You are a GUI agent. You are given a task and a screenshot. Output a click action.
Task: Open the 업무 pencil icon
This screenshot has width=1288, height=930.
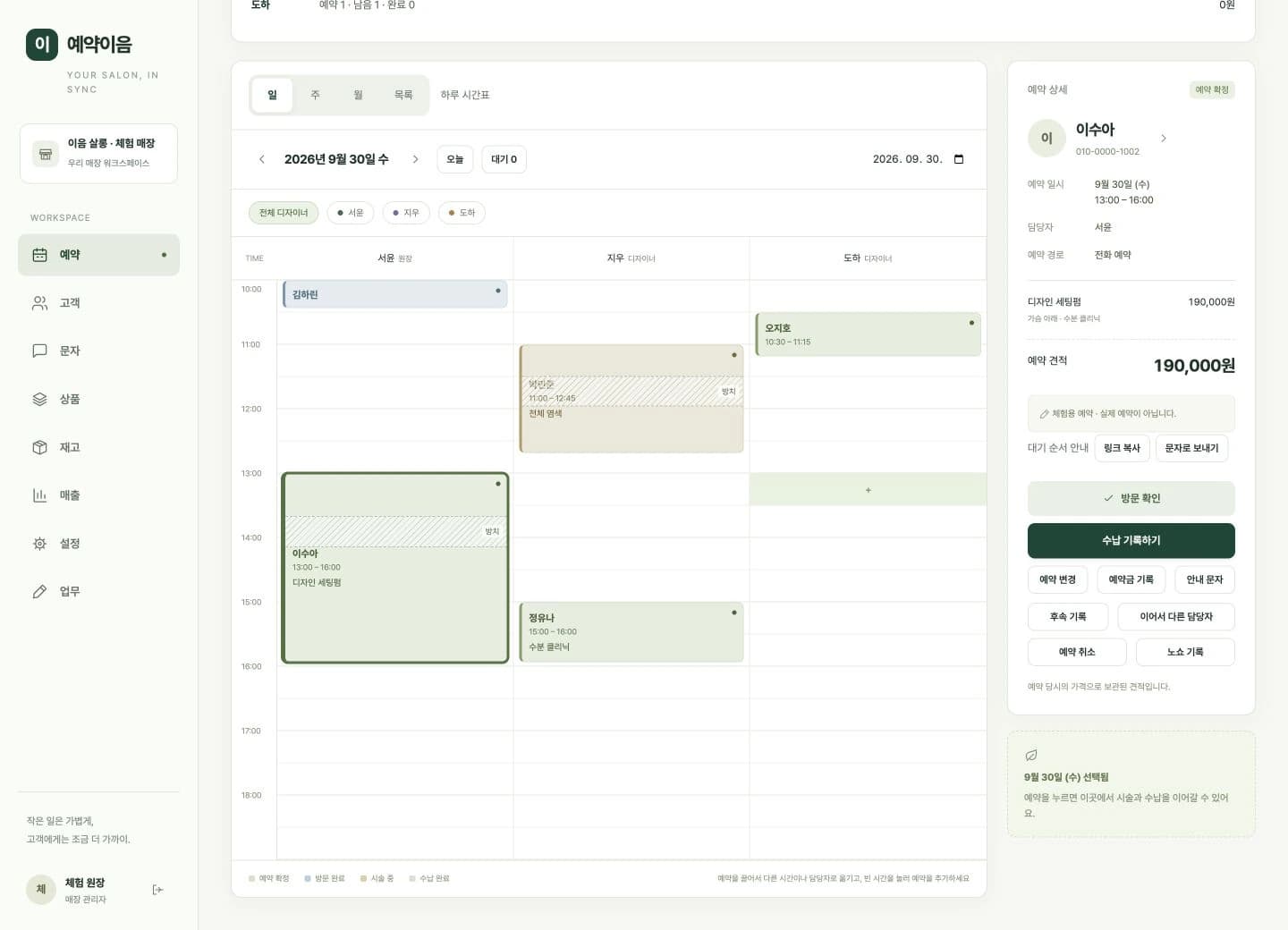[x=39, y=592]
